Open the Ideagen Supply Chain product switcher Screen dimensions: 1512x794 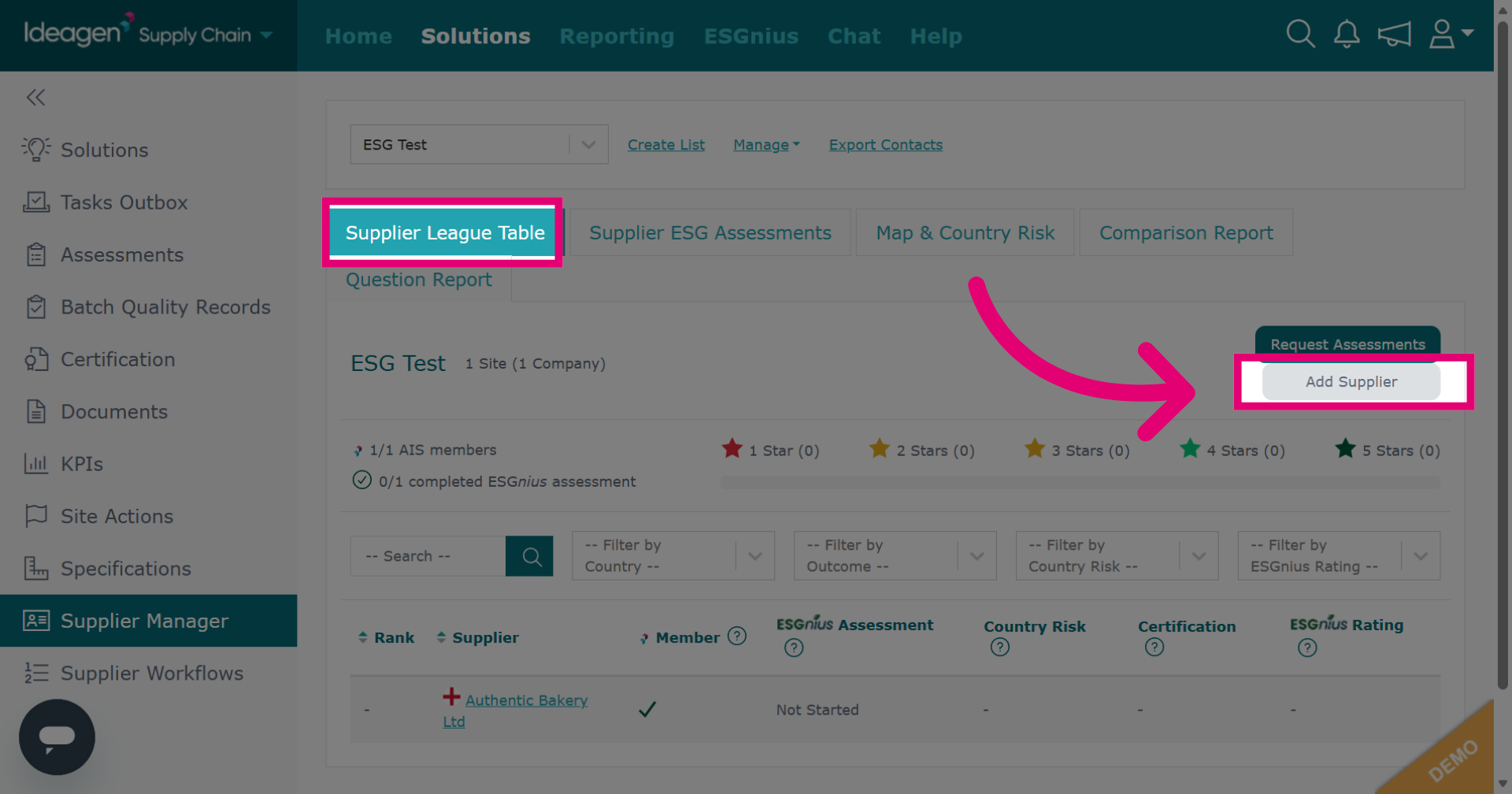coord(148,34)
